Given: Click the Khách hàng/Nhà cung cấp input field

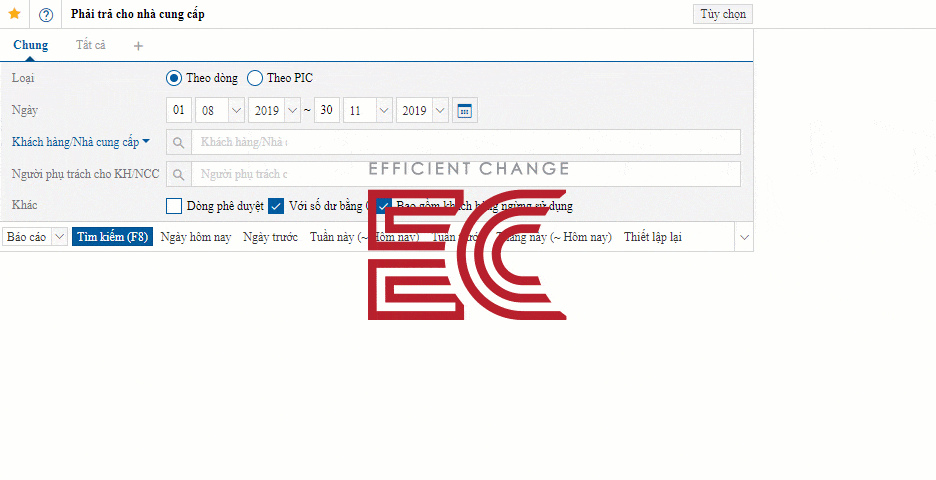Looking at the screenshot, I should click(x=466, y=142).
